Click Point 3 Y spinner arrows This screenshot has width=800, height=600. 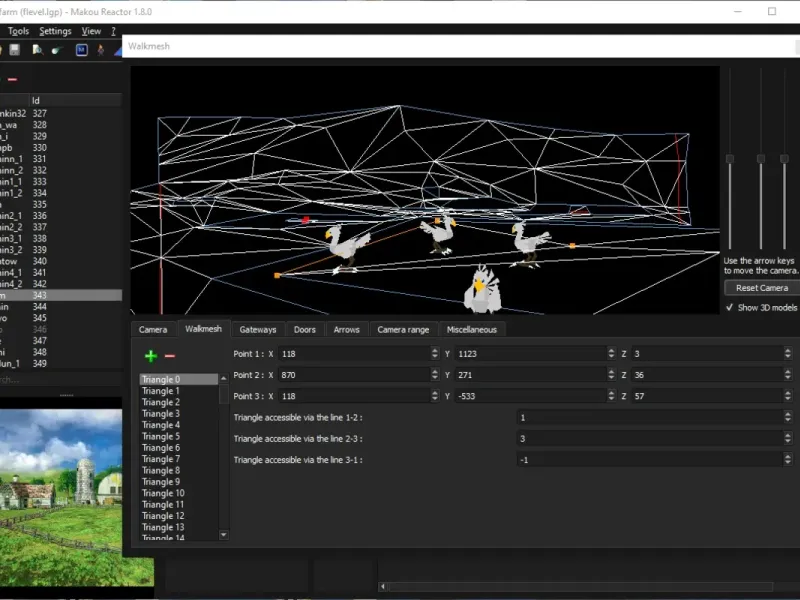coord(611,396)
